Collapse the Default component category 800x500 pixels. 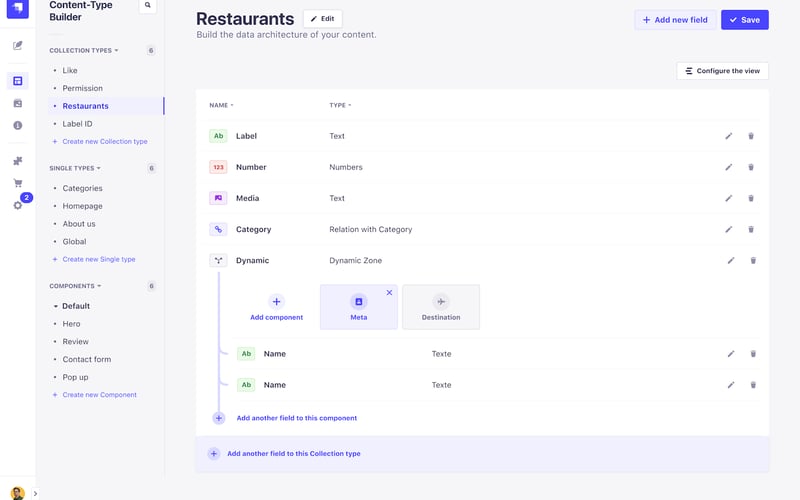(x=72, y=306)
